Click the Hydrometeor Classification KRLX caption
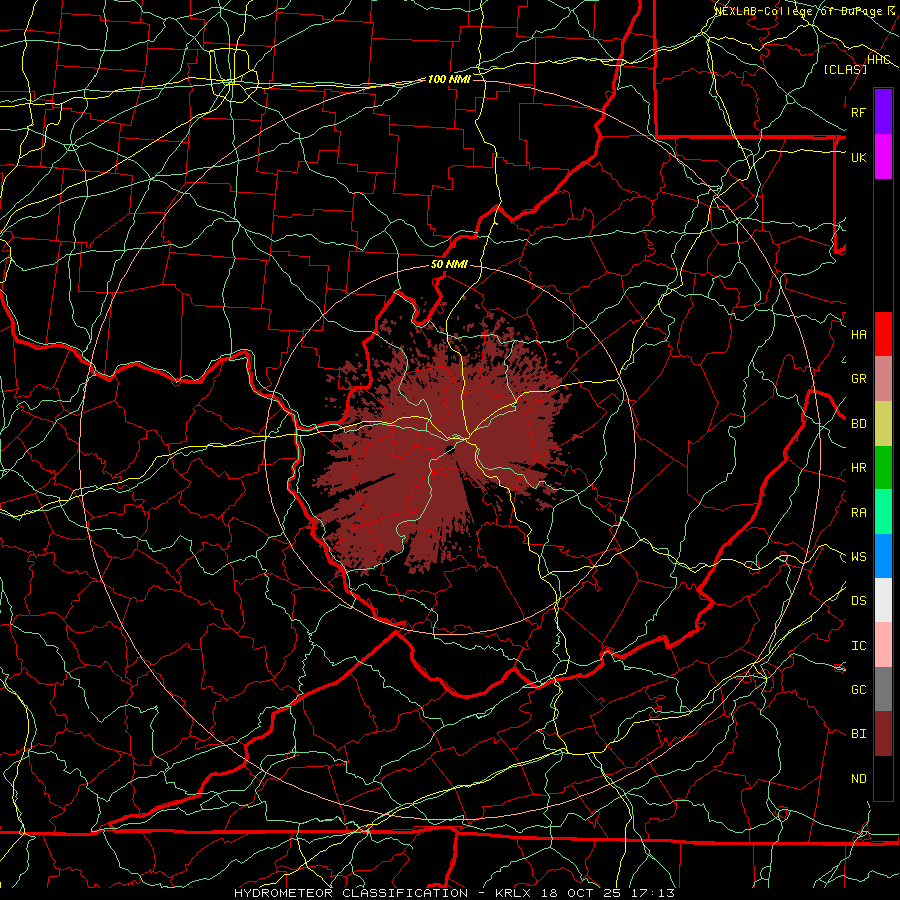This screenshot has height=900, width=900. click(x=454, y=893)
